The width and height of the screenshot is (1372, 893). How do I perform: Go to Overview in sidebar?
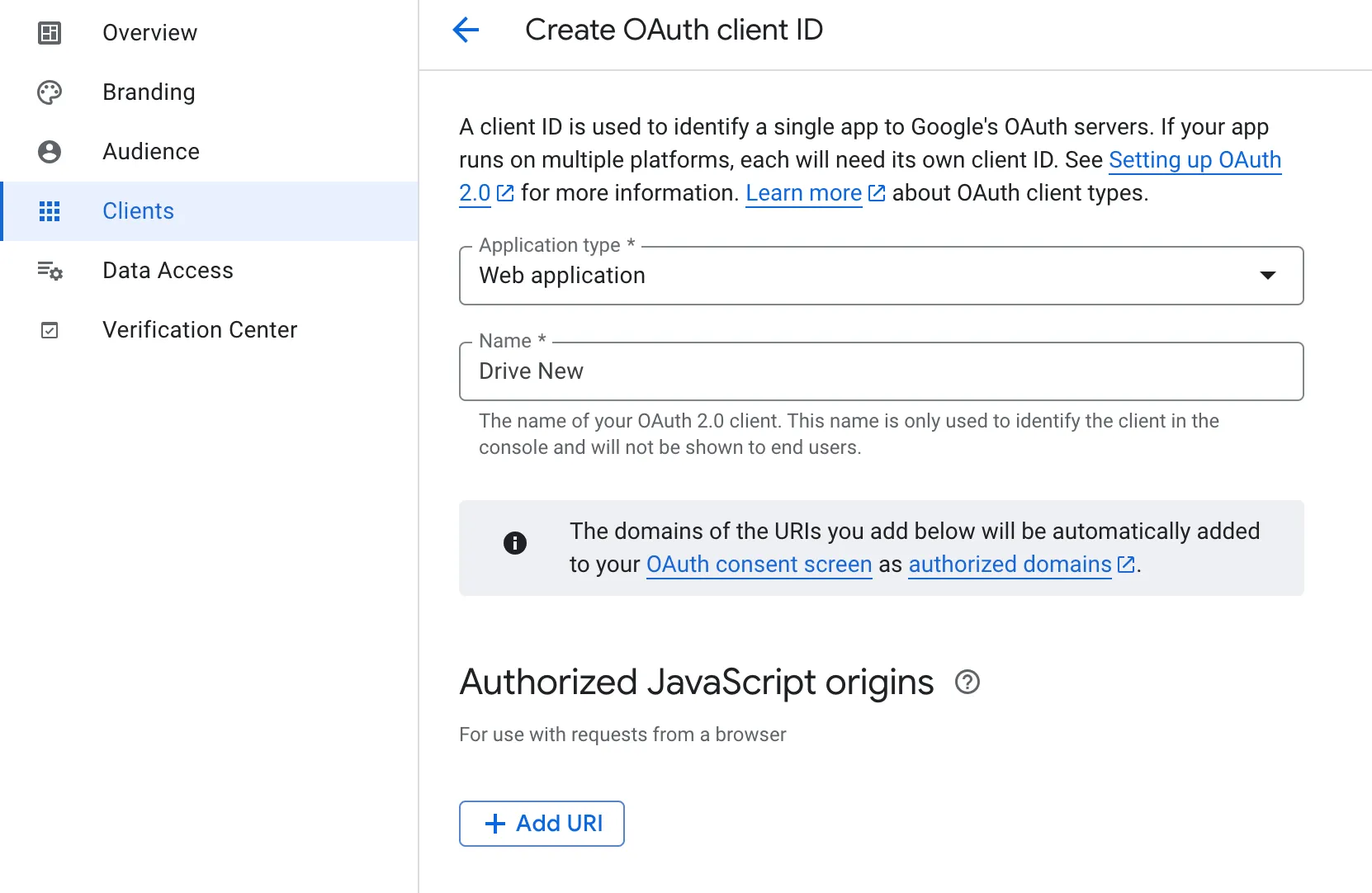tap(149, 33)
